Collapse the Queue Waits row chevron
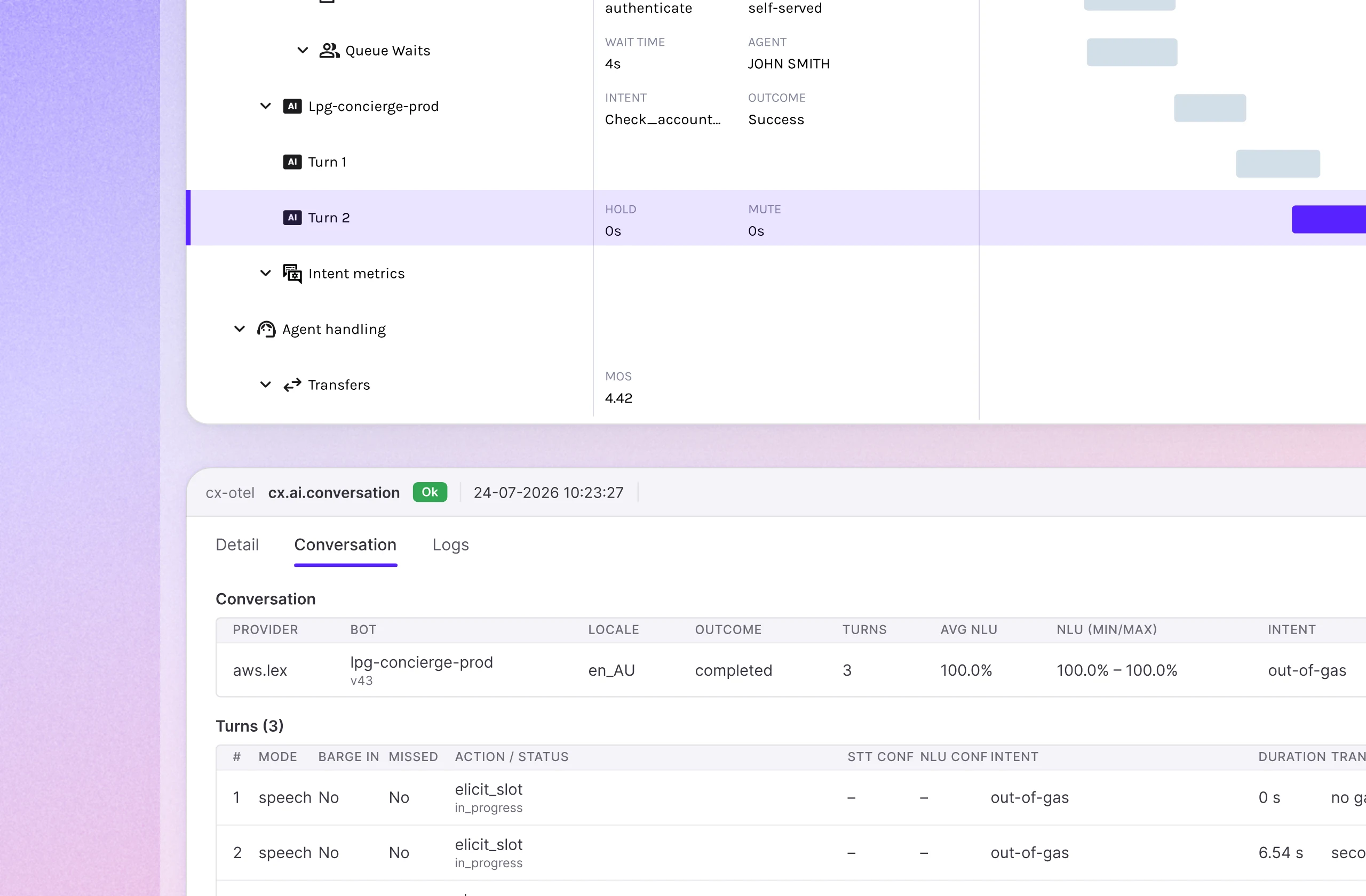This screenshot has height=896, width=1366. coord(303,51)
